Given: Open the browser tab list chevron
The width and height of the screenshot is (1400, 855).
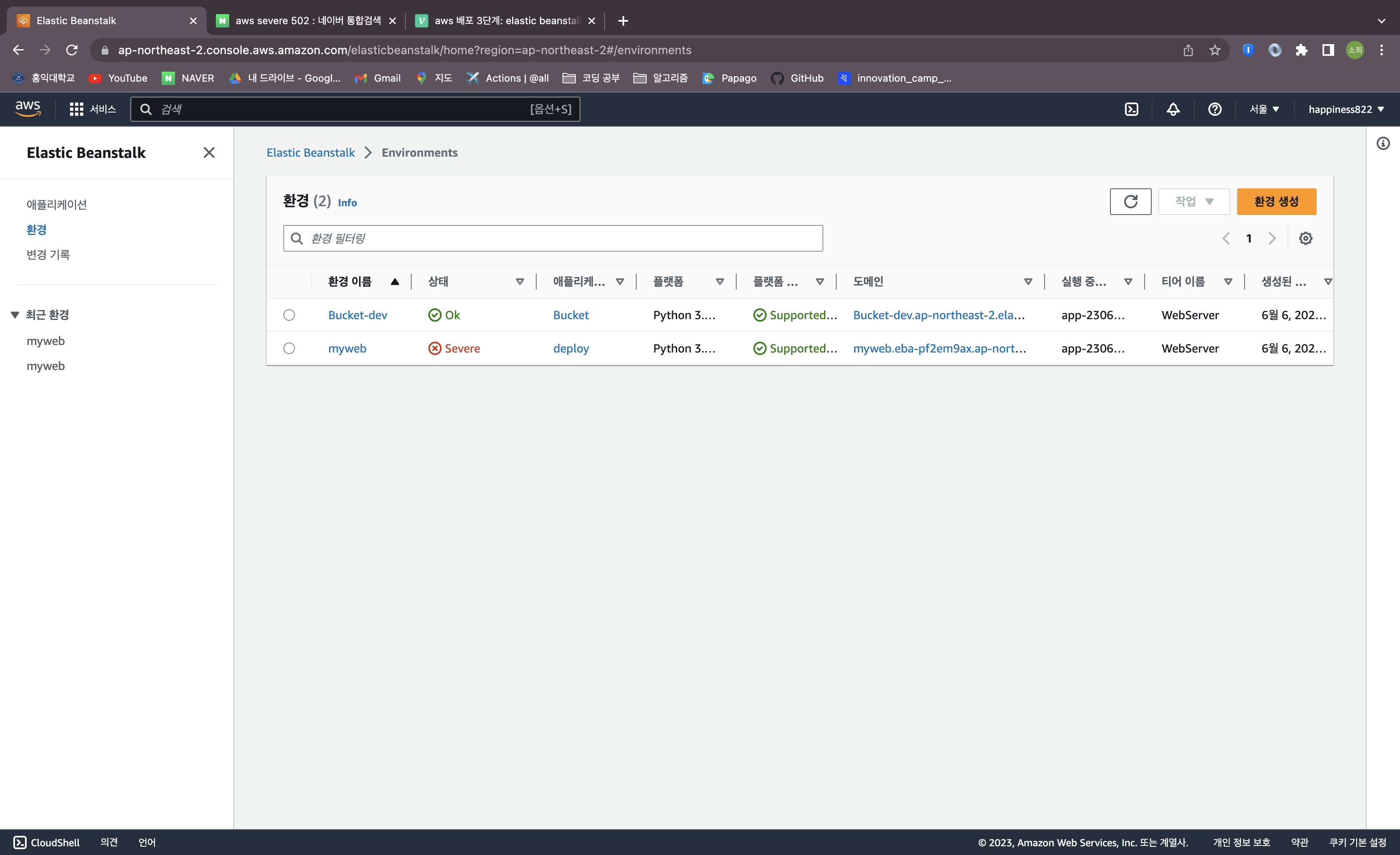Looking at the screenshot, I should tap(1381, 21).
